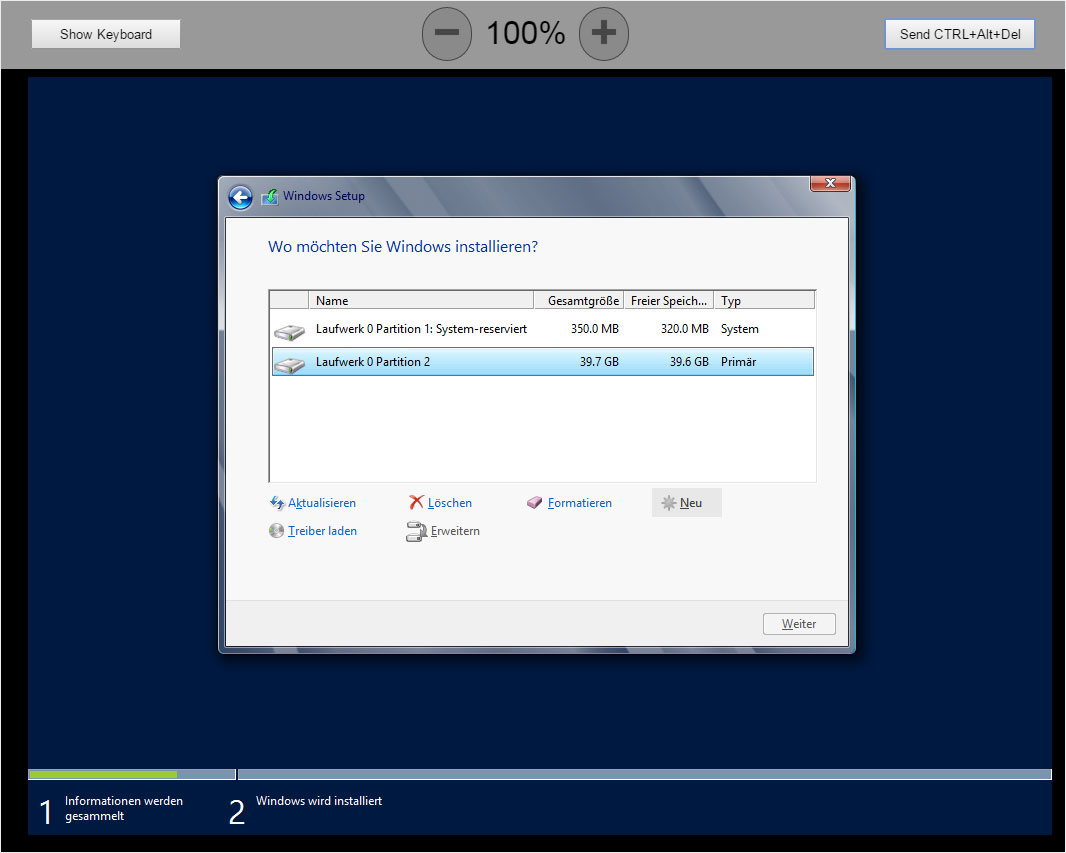Format the partition via Formatieren link
Screen dimensions: 1066x853
pyautogui.click(x=580, y=503)
